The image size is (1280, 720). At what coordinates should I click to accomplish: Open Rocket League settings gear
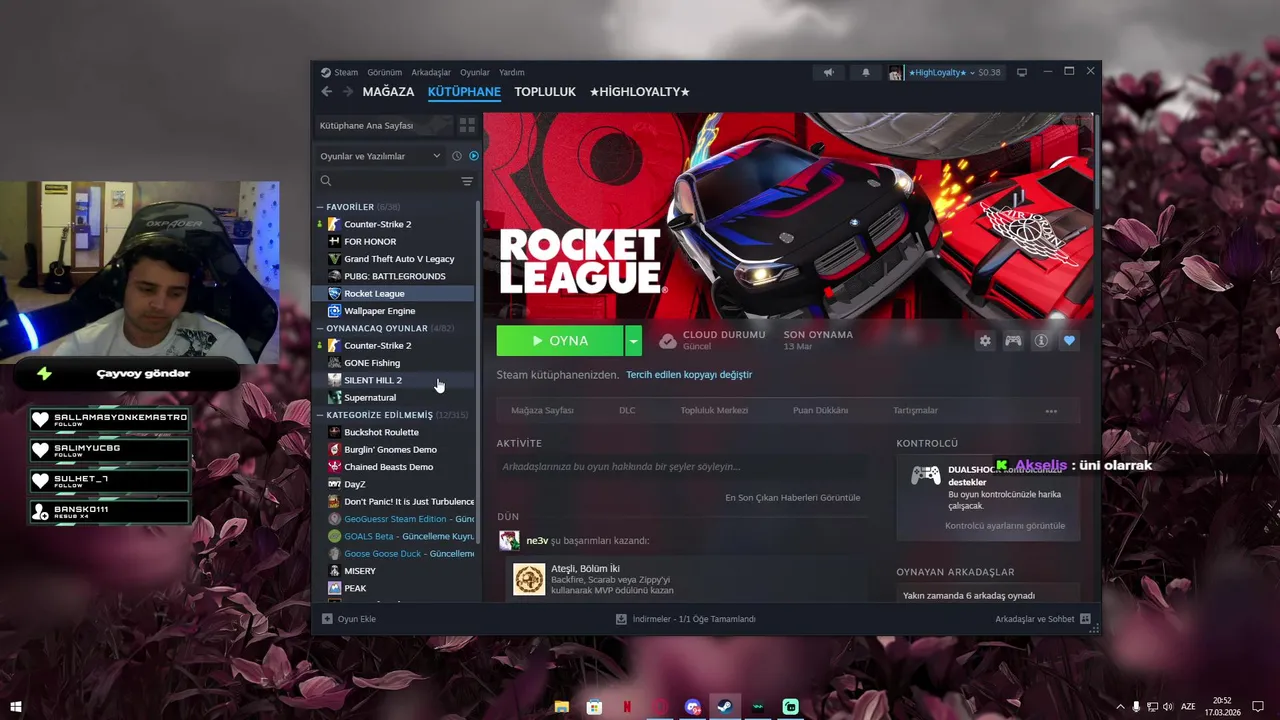coord(985,341)
